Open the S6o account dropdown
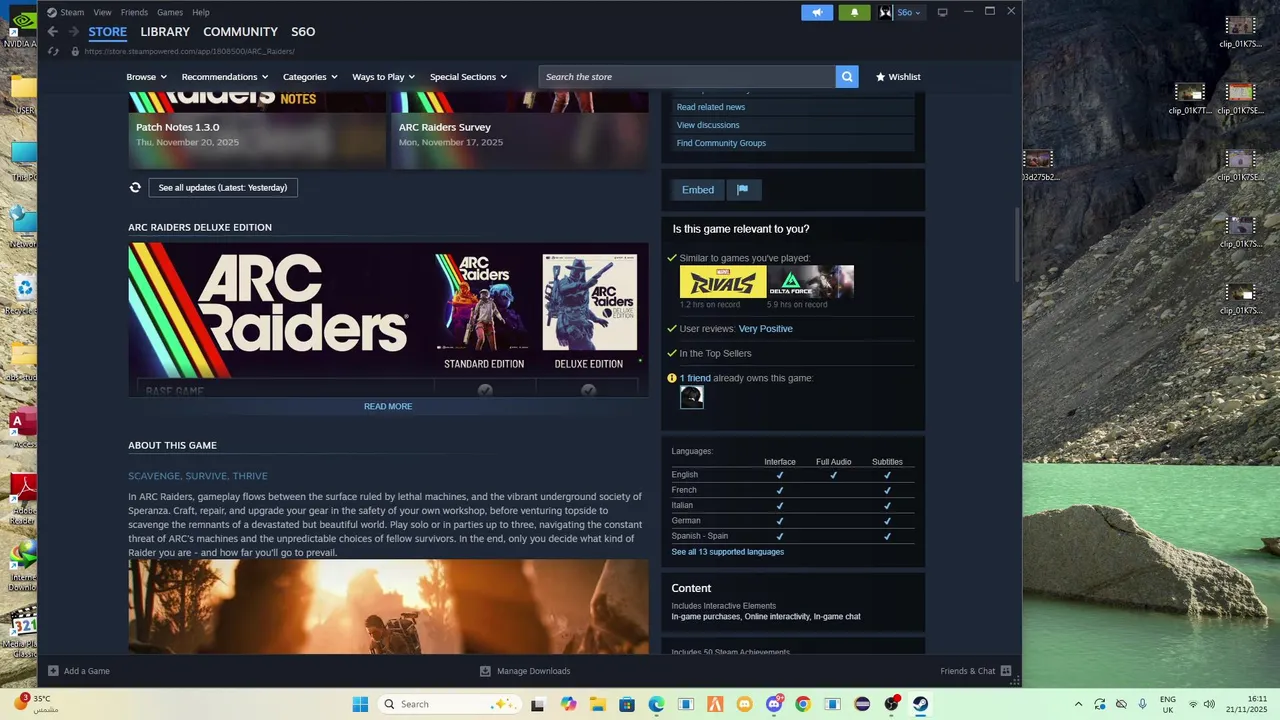Screen dimensions: 1280x720 (900, 12)
